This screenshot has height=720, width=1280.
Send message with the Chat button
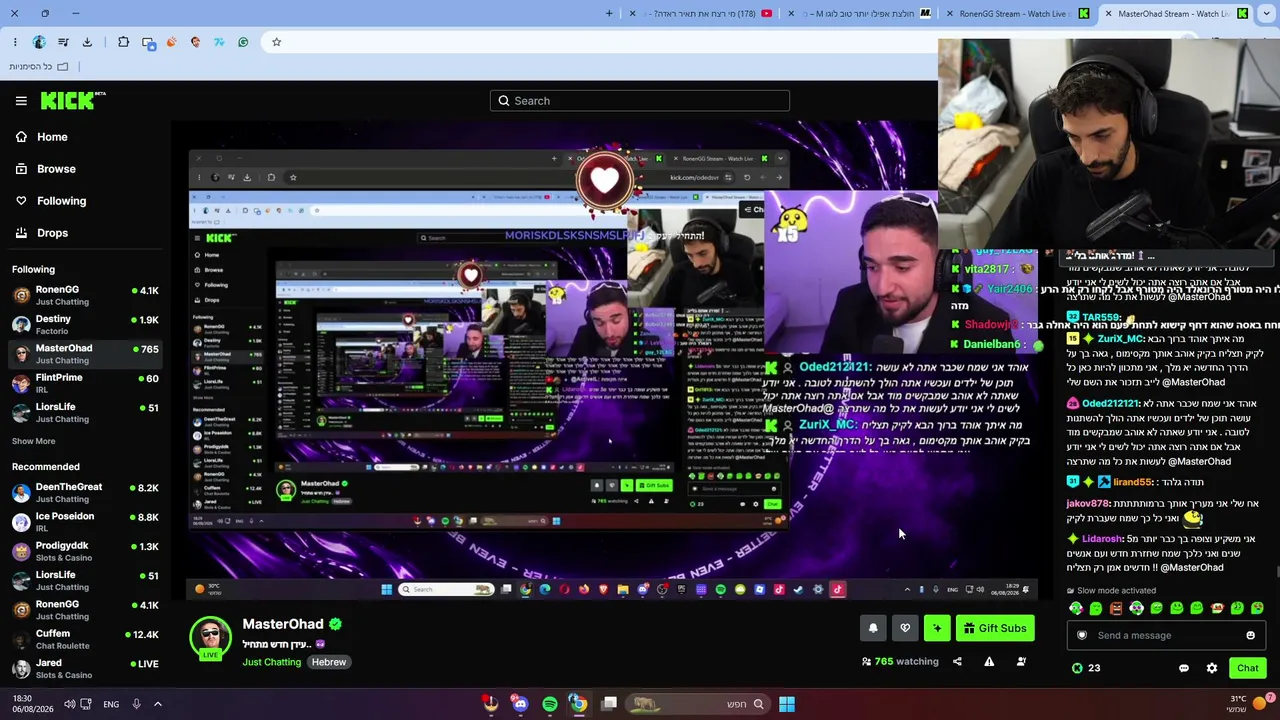(1247, 668)
